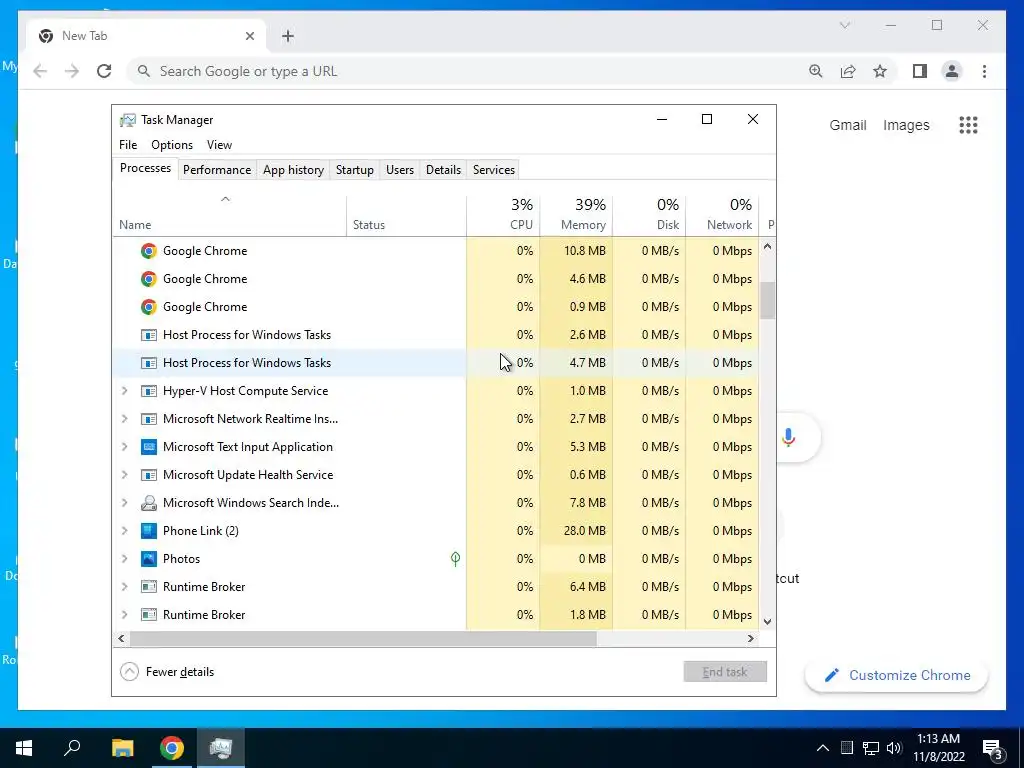This screenshot has width=1024, height=768.
Task: Expand the Microsoft Text Input Application row
Action: point(124,447)
